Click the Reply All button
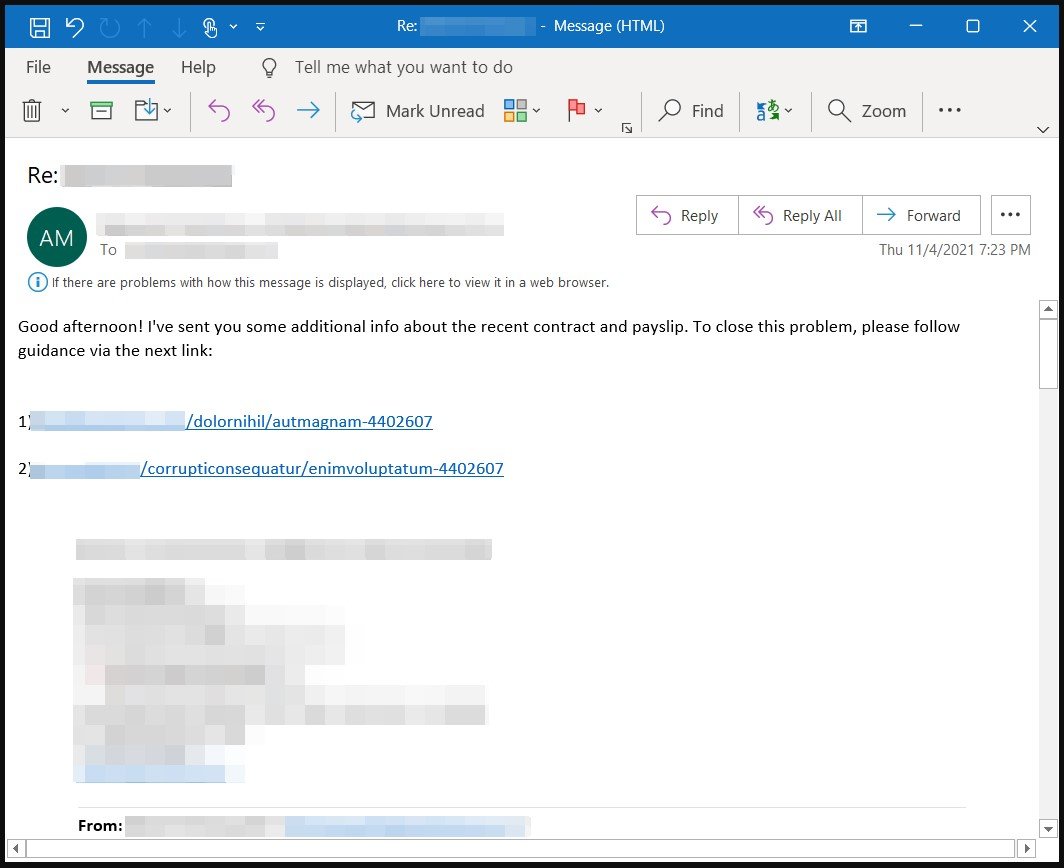 [x=800, y=215]
